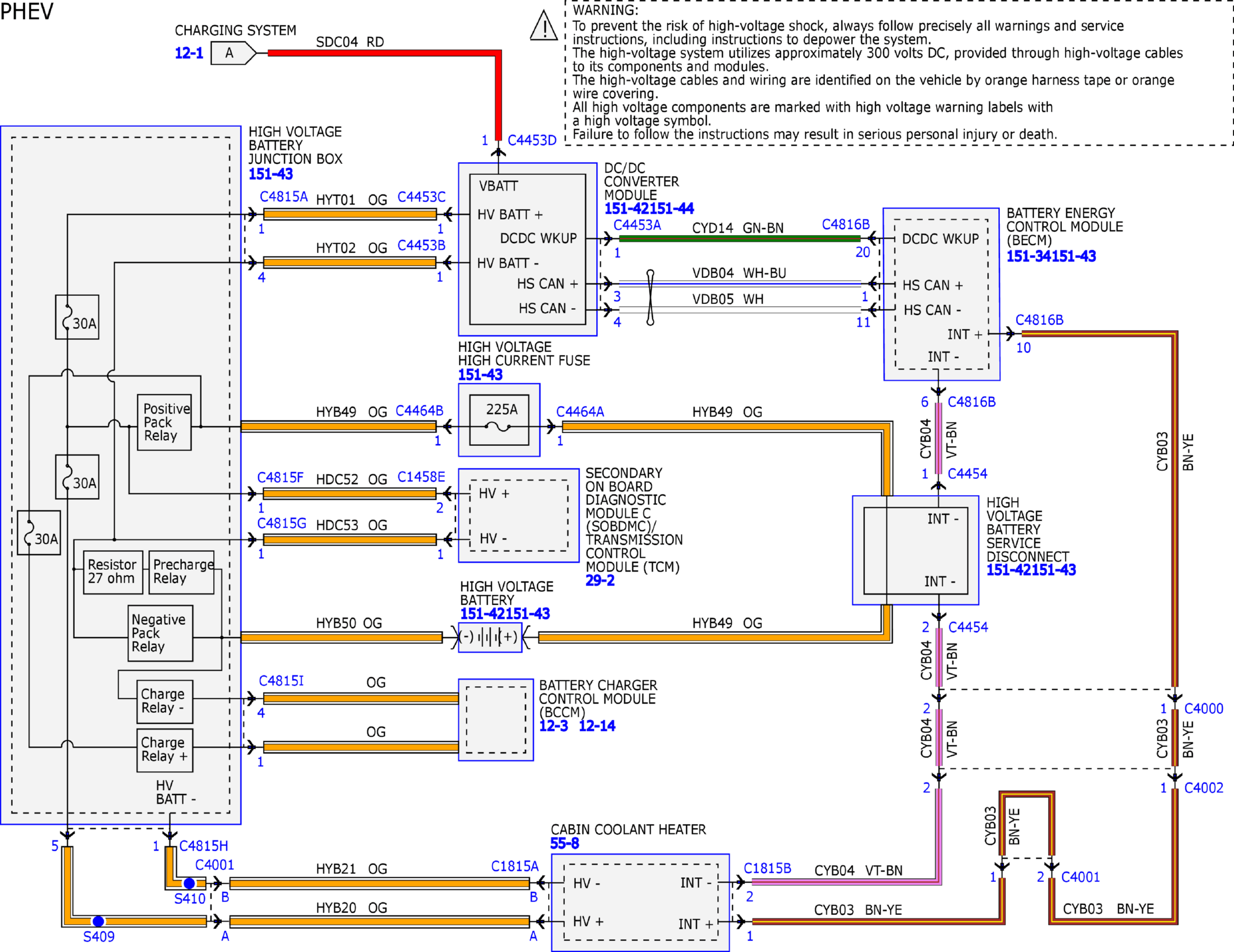Click the high-voltage warning triangle symbol
Viewport: 1234px width, 952px height.
(543, 25)
